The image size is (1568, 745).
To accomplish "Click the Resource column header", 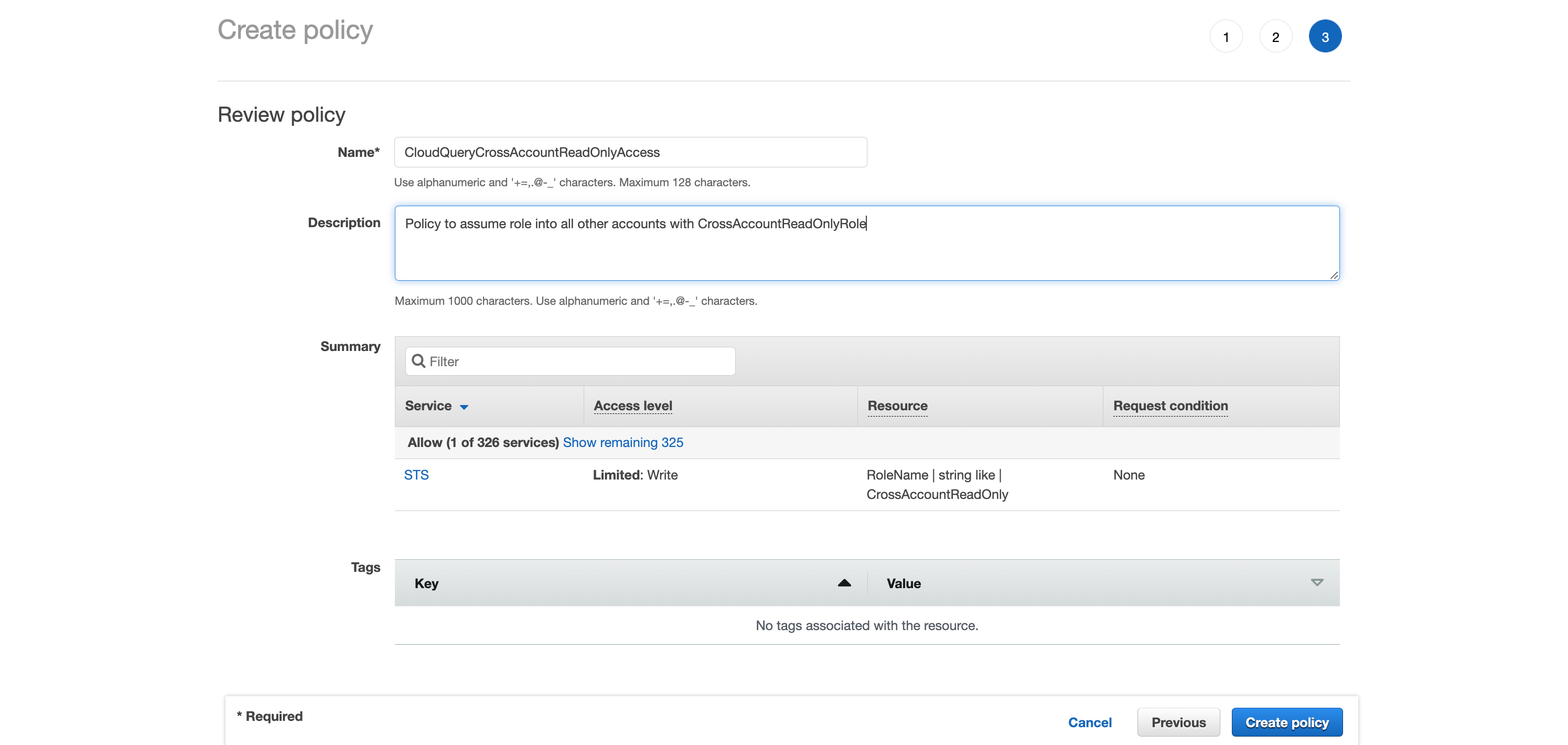I will pyautogui.click(x=897, y=406).
